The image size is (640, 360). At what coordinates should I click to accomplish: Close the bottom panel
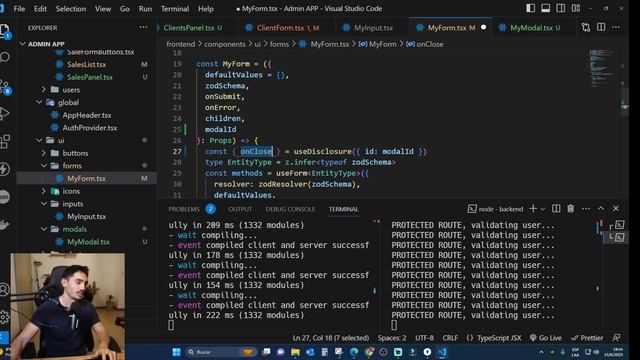616,209
